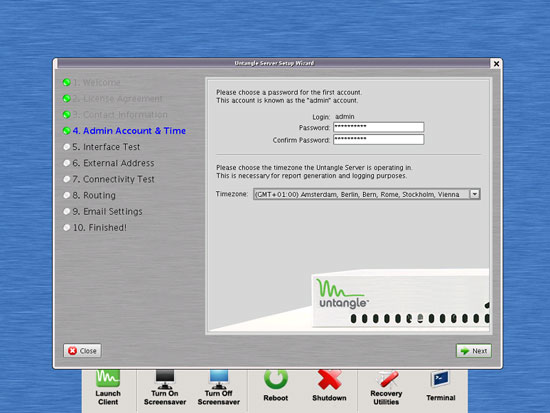Go to step 8. Routing
This screenshot has height=413, width=550.
pos(94,195)
